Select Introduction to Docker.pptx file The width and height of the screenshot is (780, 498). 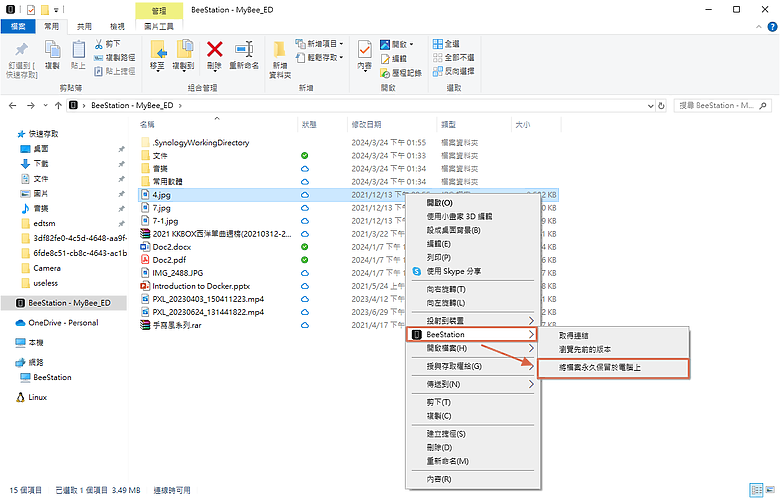click(x=195, y=286)
